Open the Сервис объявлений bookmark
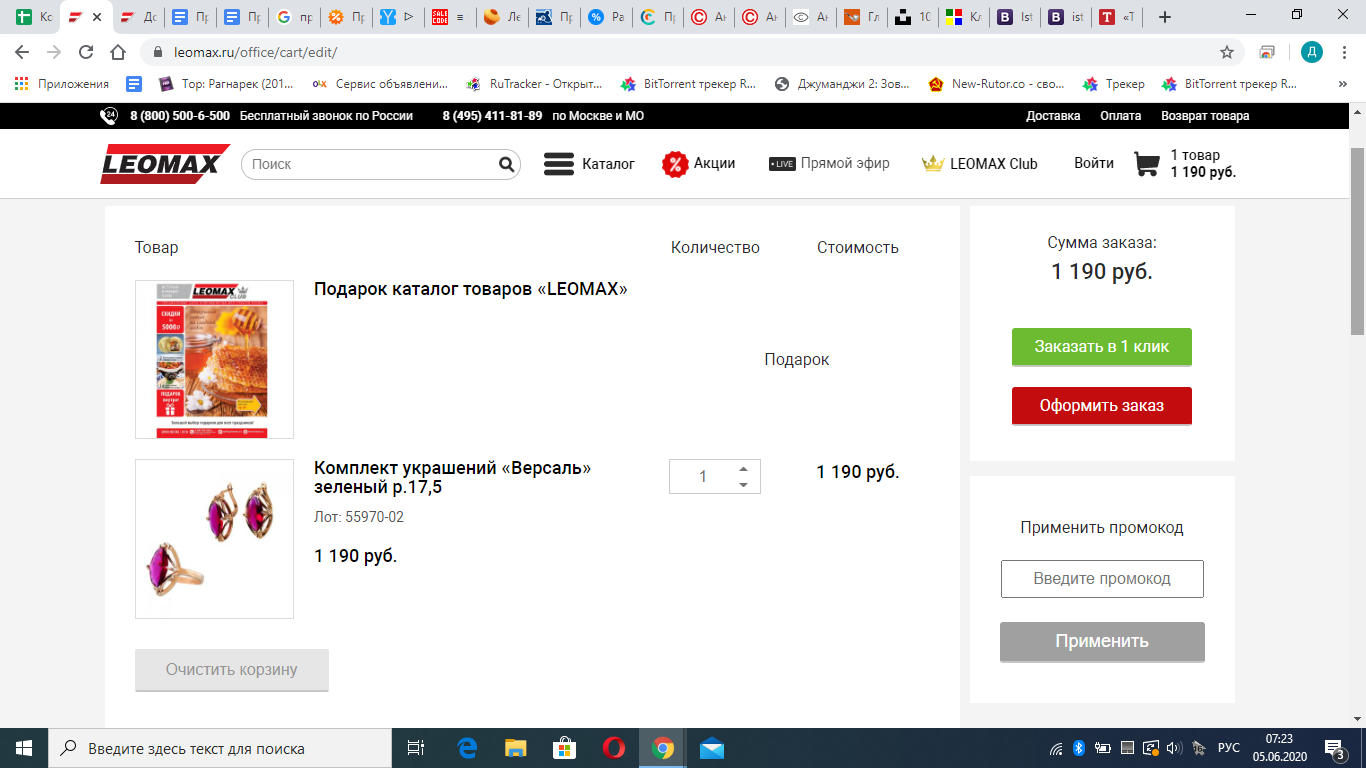Image resolution: width=1366 pixels, height=768 pixels. coord(381,84)
